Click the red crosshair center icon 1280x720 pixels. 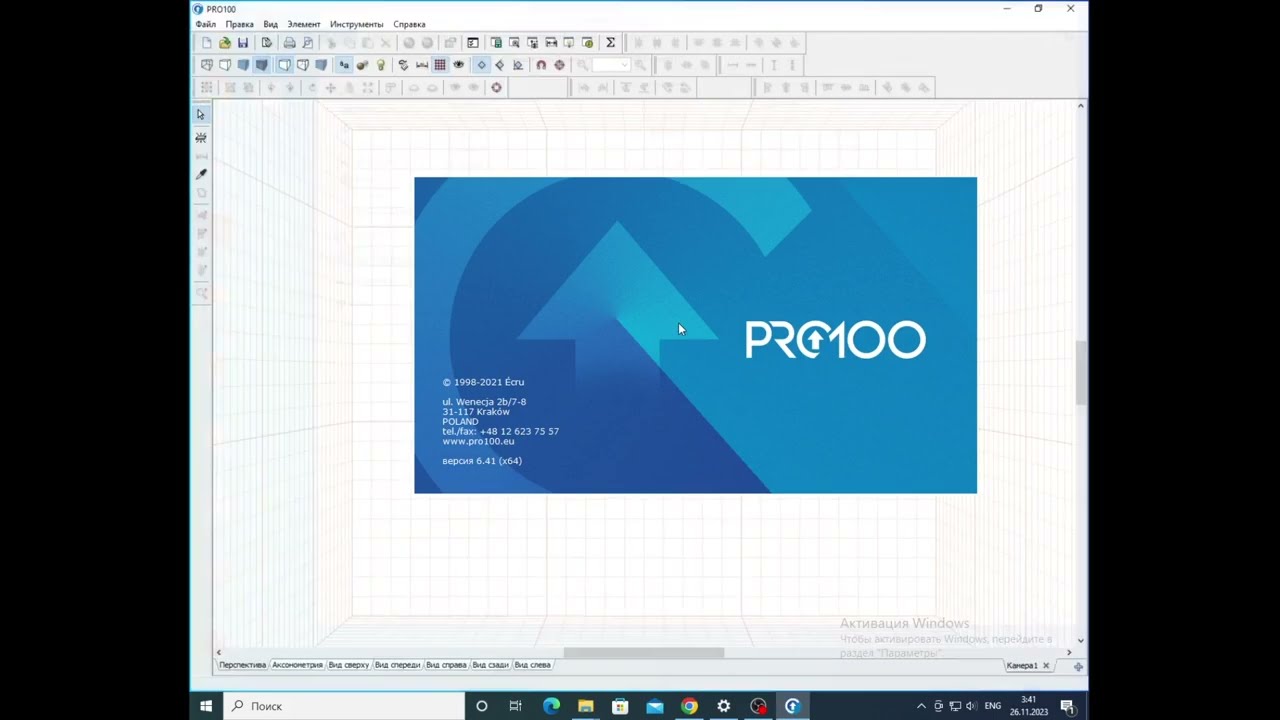pyautogui.click(x=559, y=65)
